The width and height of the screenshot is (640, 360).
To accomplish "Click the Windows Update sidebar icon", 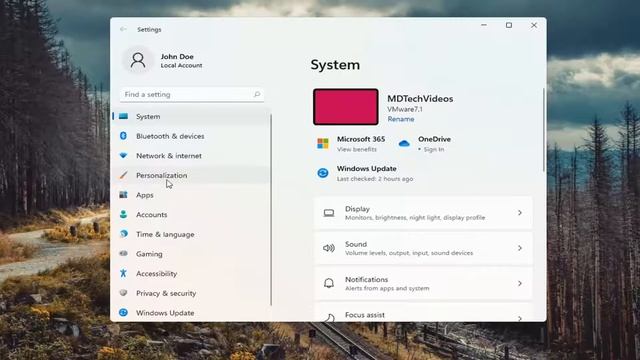I will [123, 312].
